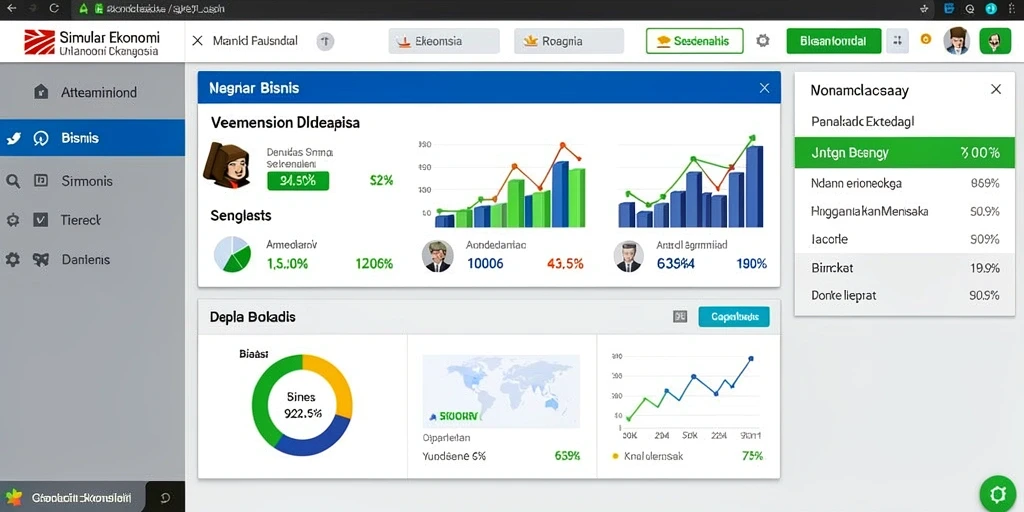Click the green round icon at bottom right
Viewport: 1024px width, 512px height.
pos(997,493)
